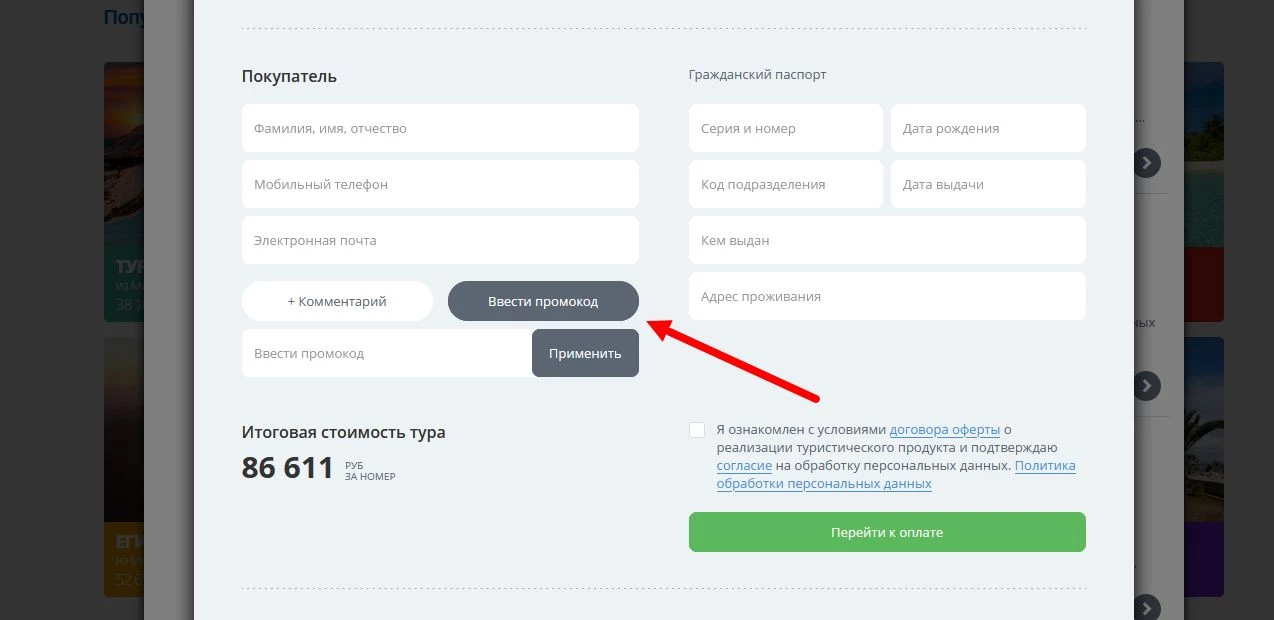Image resolution: width=1274 pixels, height=620 pixels.
Task: Click the 'Дата выдачи' date field
Action: click(988, 184)
